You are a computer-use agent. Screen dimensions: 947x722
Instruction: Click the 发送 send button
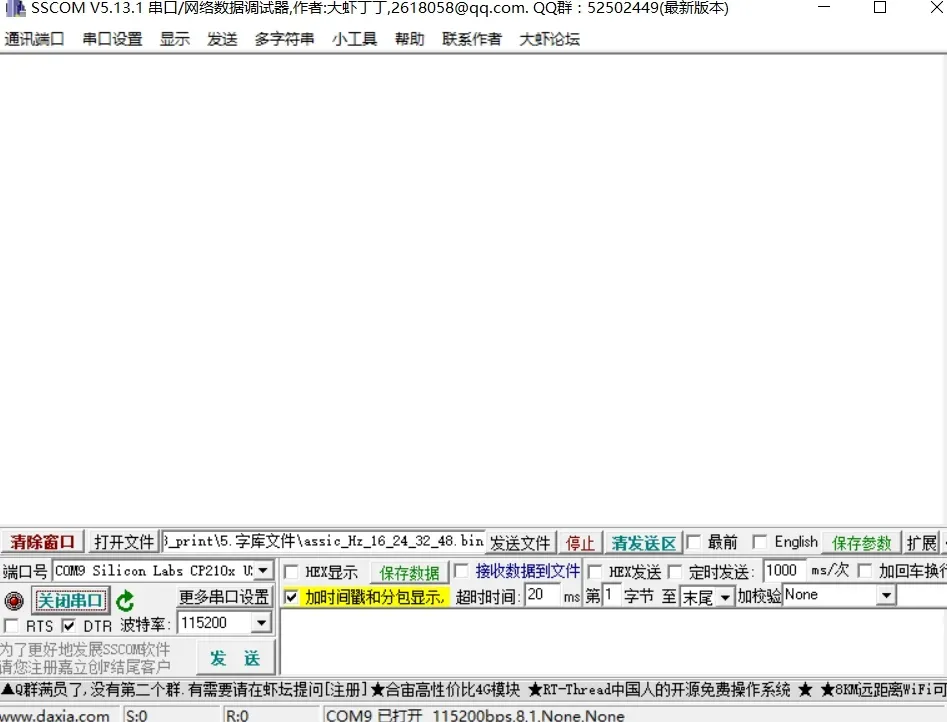pyautogui.click(x=235, y=658)
